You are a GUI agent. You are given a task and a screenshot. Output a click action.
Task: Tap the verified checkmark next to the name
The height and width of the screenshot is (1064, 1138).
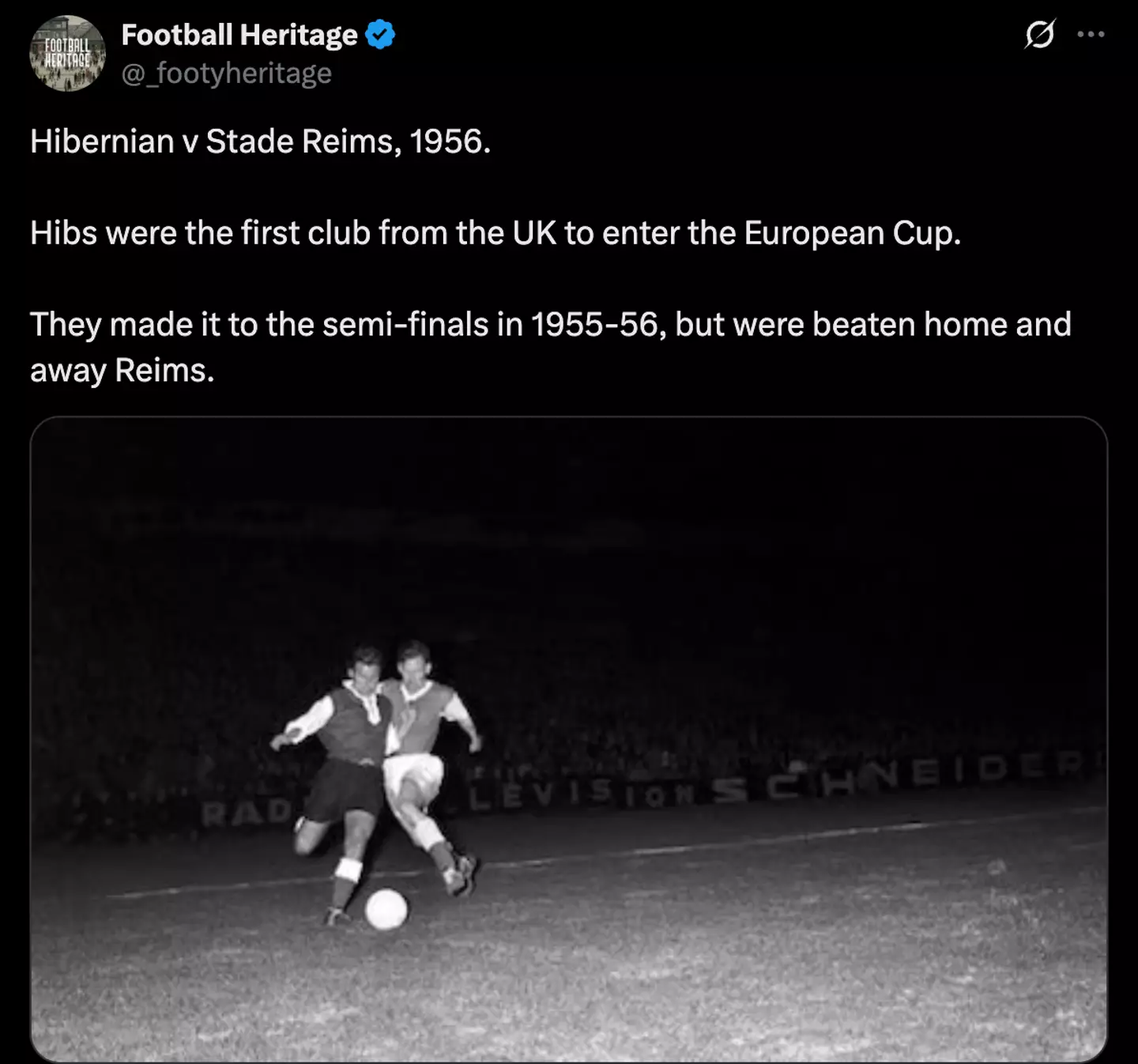[380, 34]
